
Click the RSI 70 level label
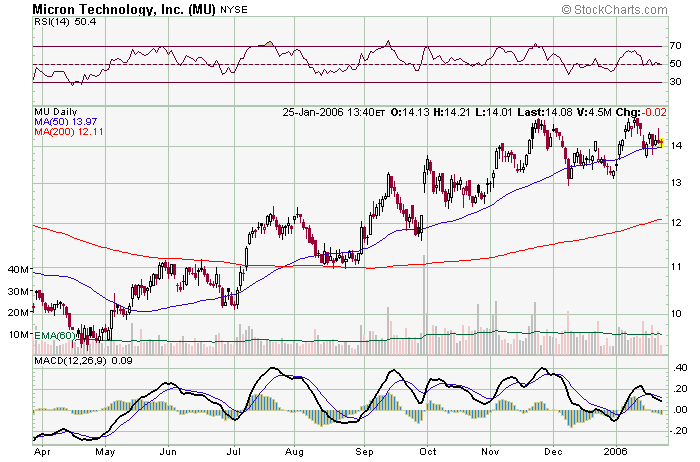pos(675,46)
